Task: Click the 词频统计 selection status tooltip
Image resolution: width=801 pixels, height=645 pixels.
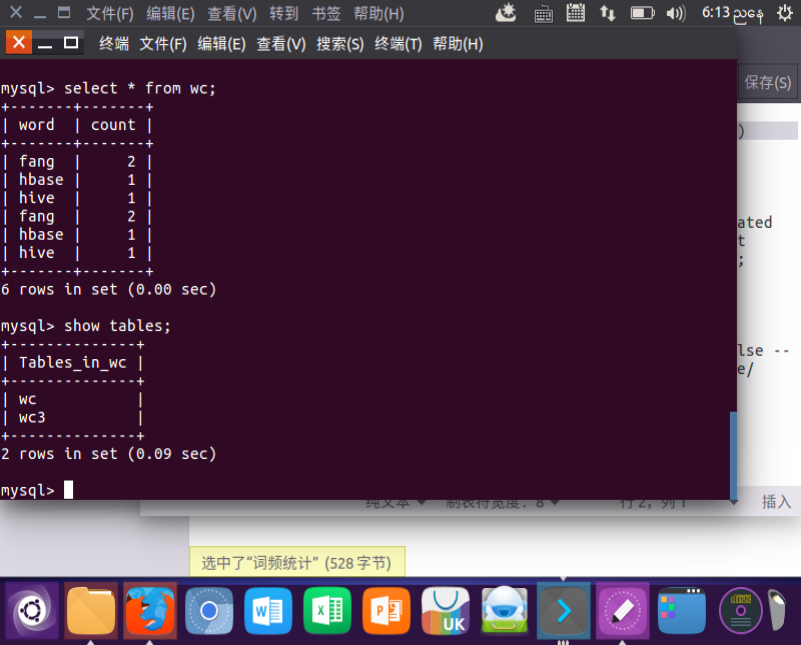Action: pyautogui.click(x=297, y=562)
